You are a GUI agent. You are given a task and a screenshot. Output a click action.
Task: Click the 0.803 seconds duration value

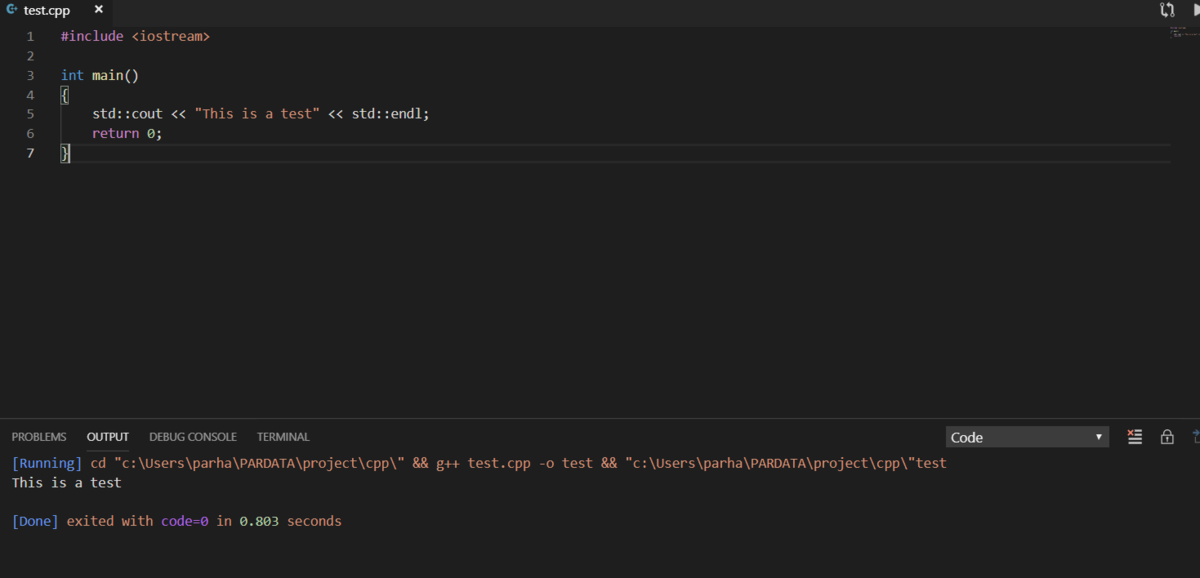click(x=290, y=521)
